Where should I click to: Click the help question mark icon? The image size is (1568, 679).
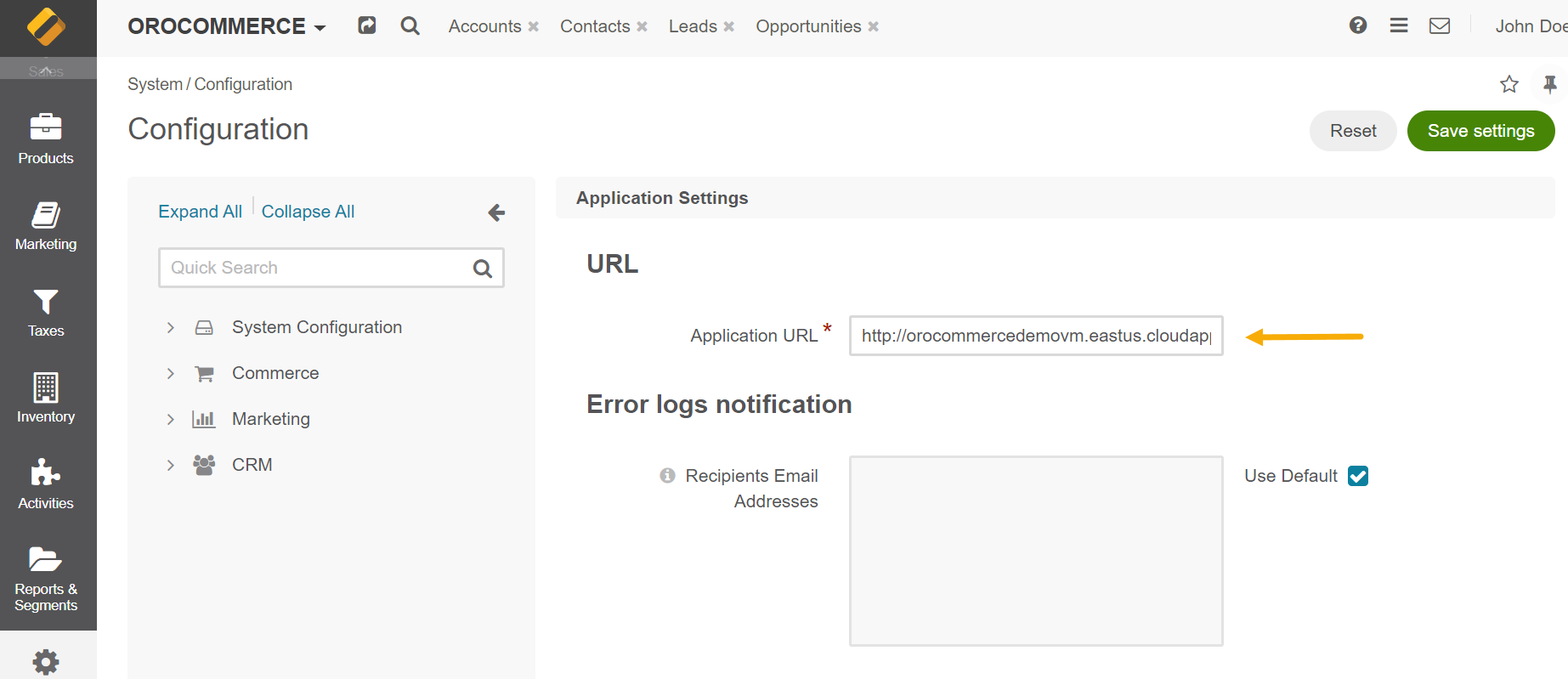tap(1358, 25)
